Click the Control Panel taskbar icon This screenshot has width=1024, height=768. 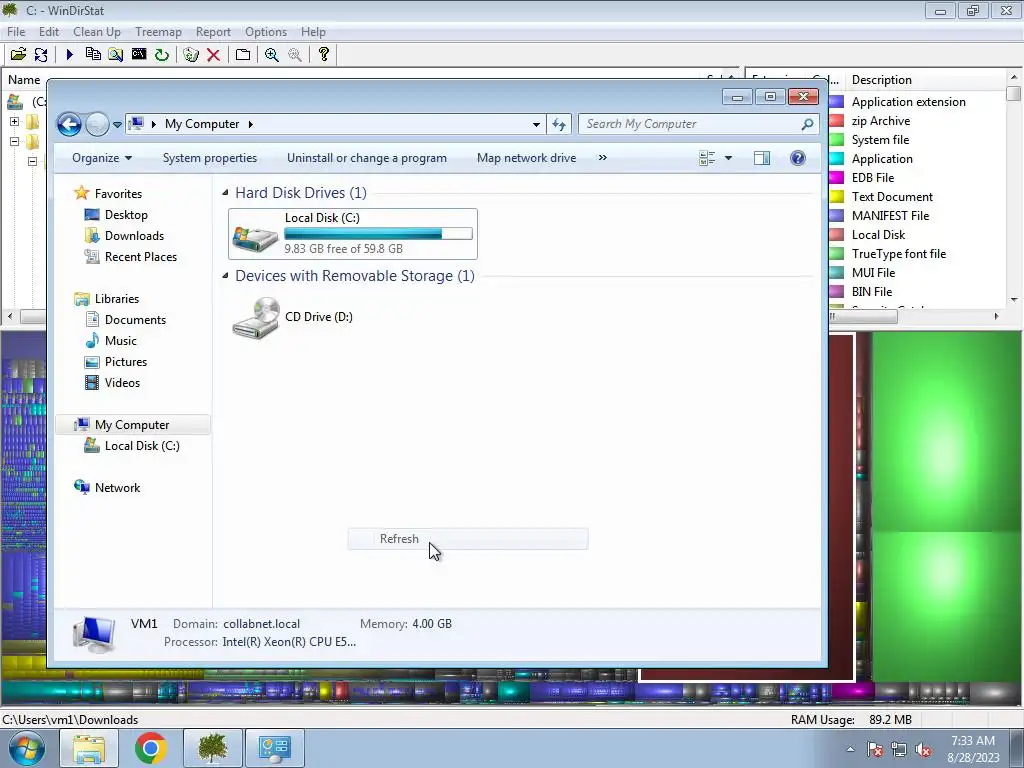(x=274, y=748)
